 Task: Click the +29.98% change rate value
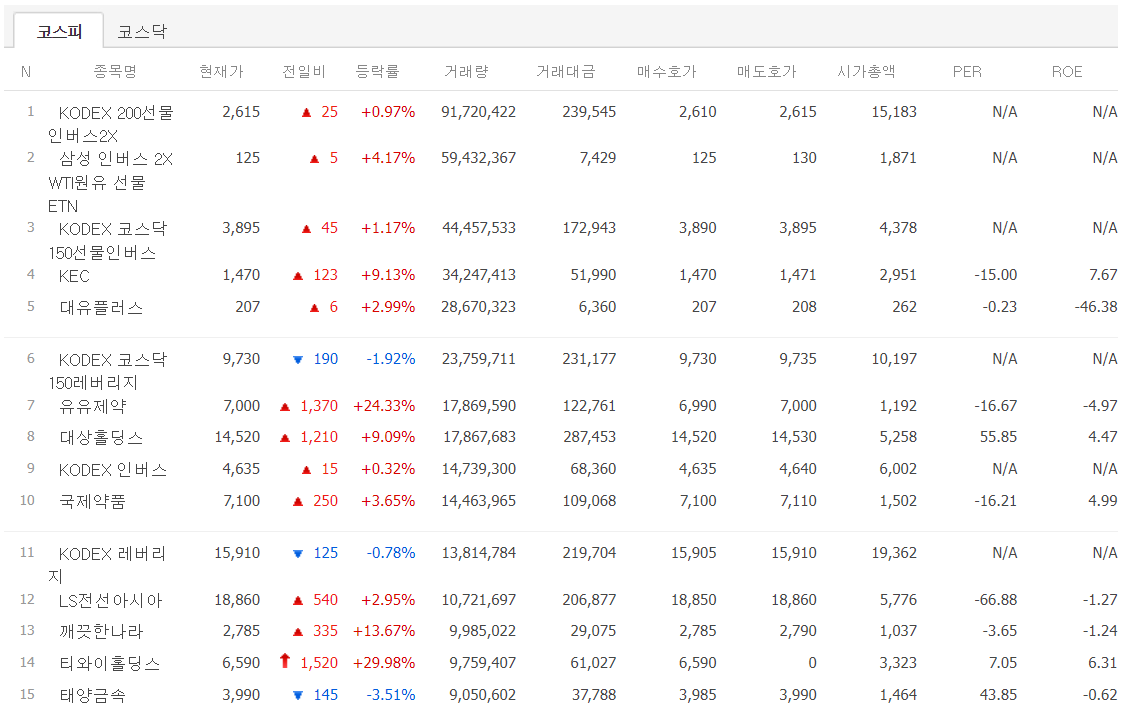pyautogui.click(x=384, y=663)
